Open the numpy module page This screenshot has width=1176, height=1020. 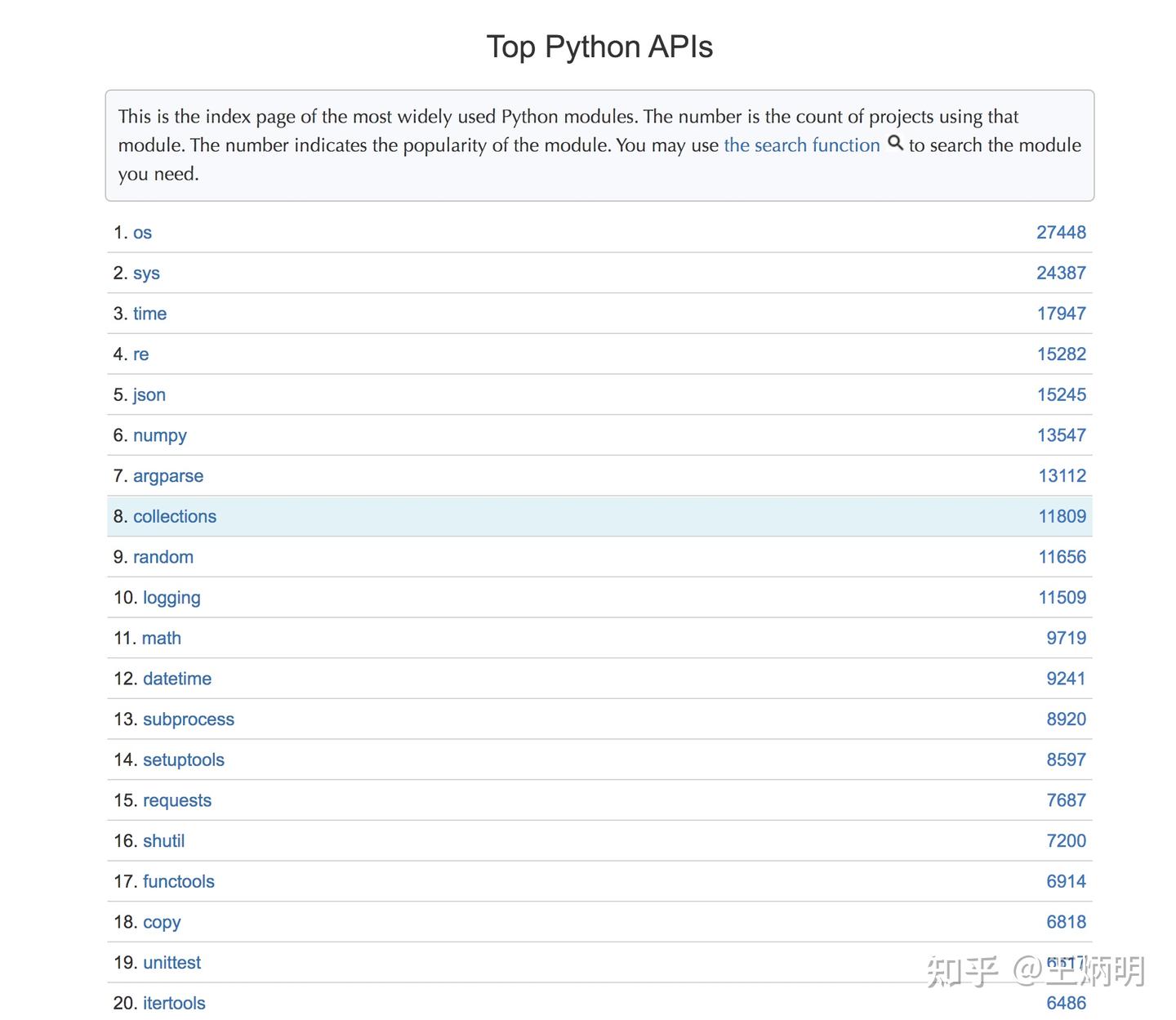(159, 435)
